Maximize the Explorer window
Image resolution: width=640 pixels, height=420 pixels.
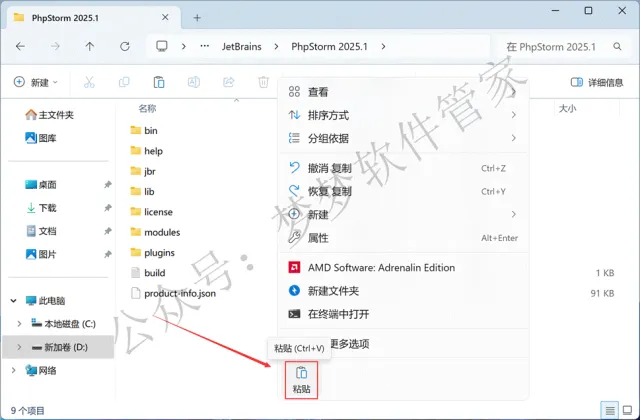coord(588,11)
